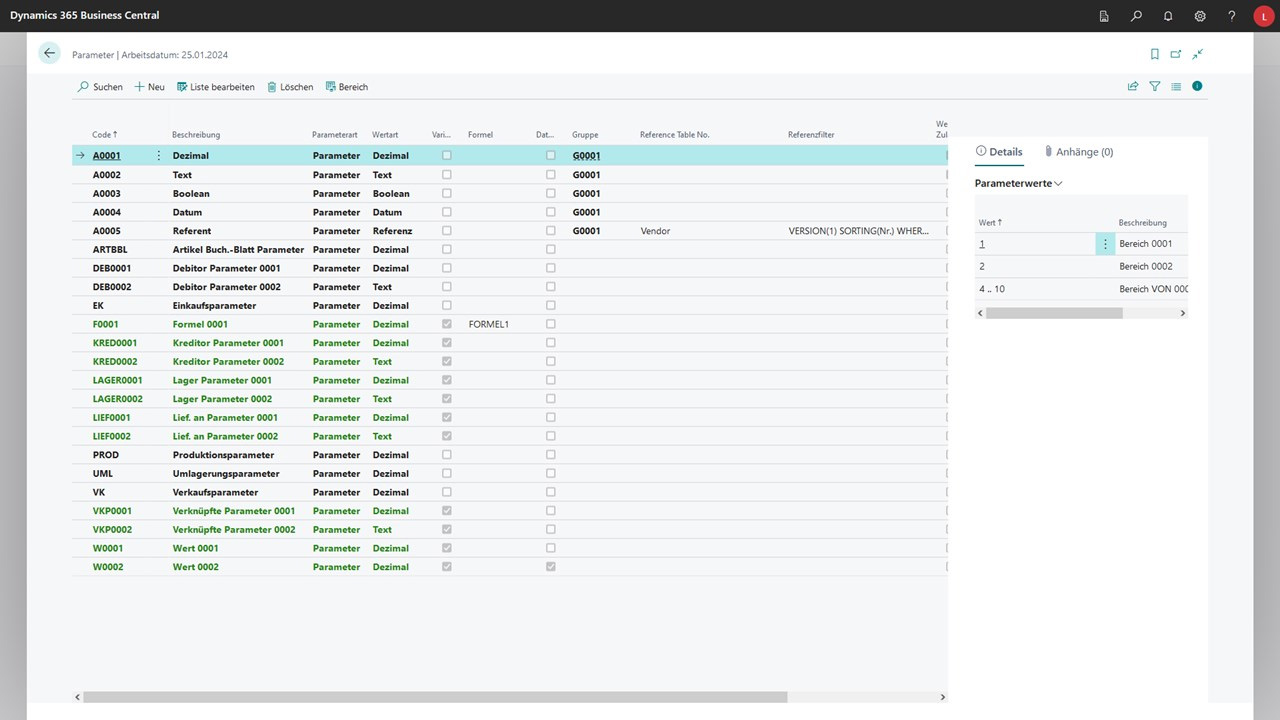Sort the Wert column in FactBox
The width and height of the screenshot is (1280, 720).
(991, 223)
